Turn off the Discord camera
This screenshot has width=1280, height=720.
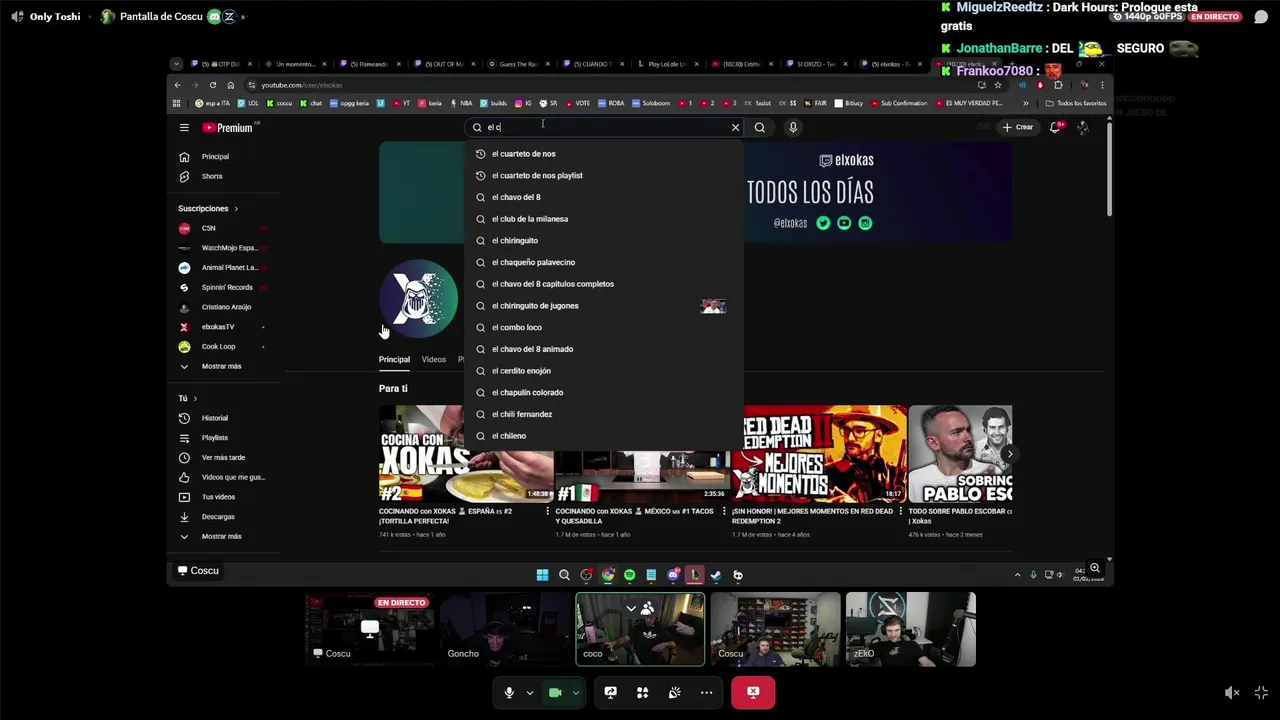(x=555, y=692)
